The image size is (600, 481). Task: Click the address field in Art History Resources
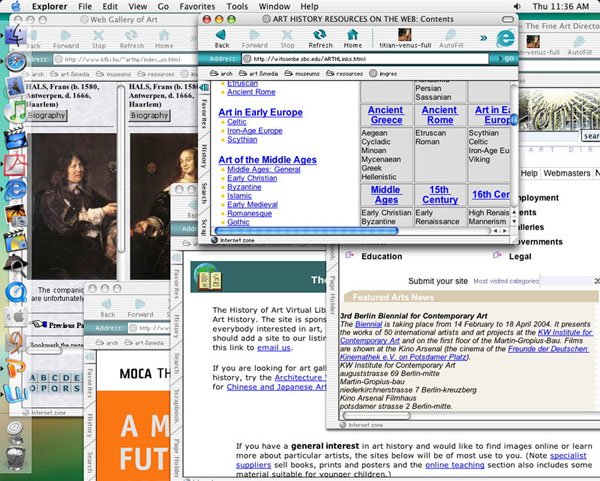click(365, 59)
